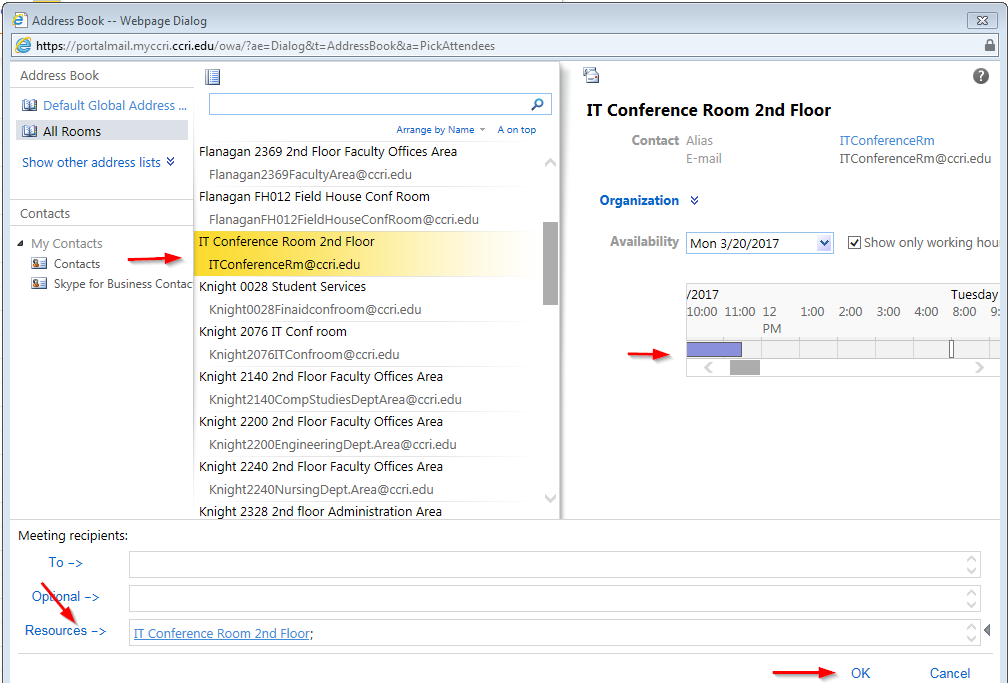Image resolution: width=1008 pixels, height=683 pixels.
Task: Click the Cancel button
Action: (x=949, y=673)
